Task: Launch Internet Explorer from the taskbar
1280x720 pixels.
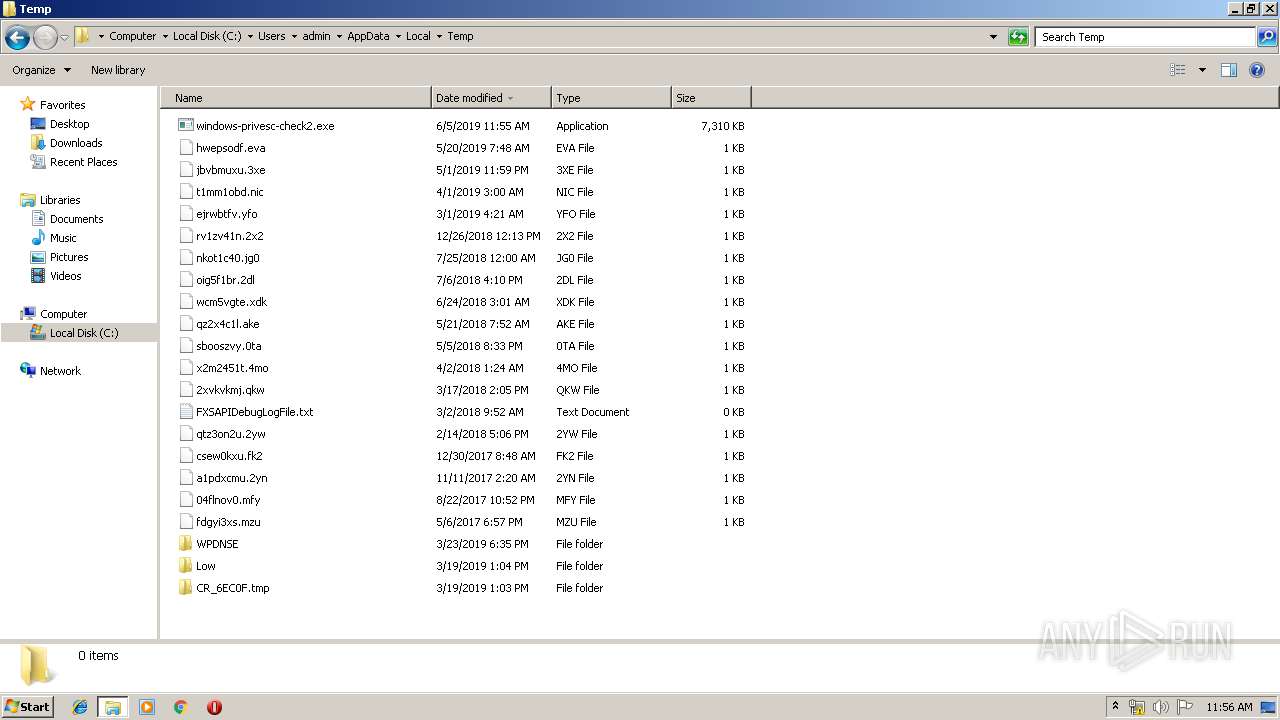Action: coord(80,707)
